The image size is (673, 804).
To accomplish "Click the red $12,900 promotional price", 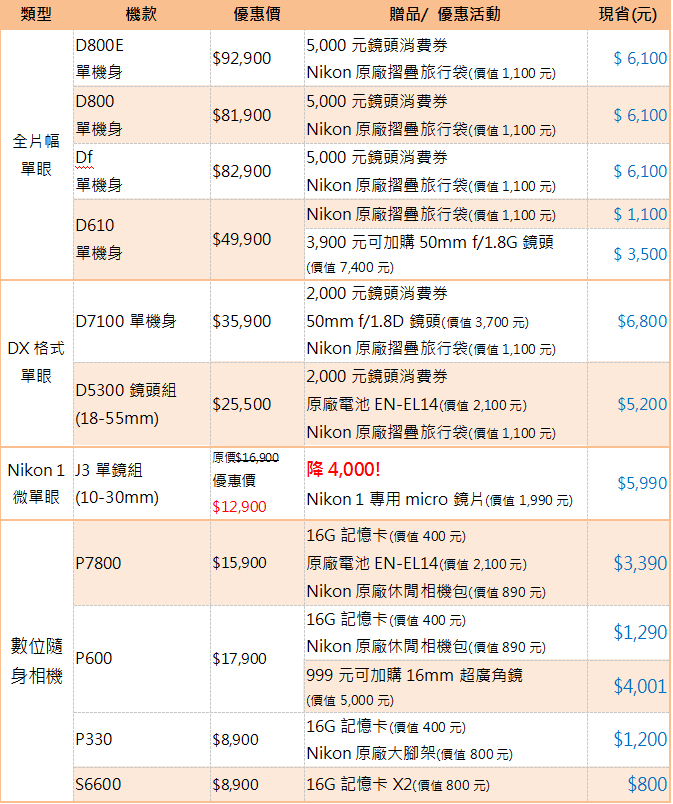I will 240,506.
